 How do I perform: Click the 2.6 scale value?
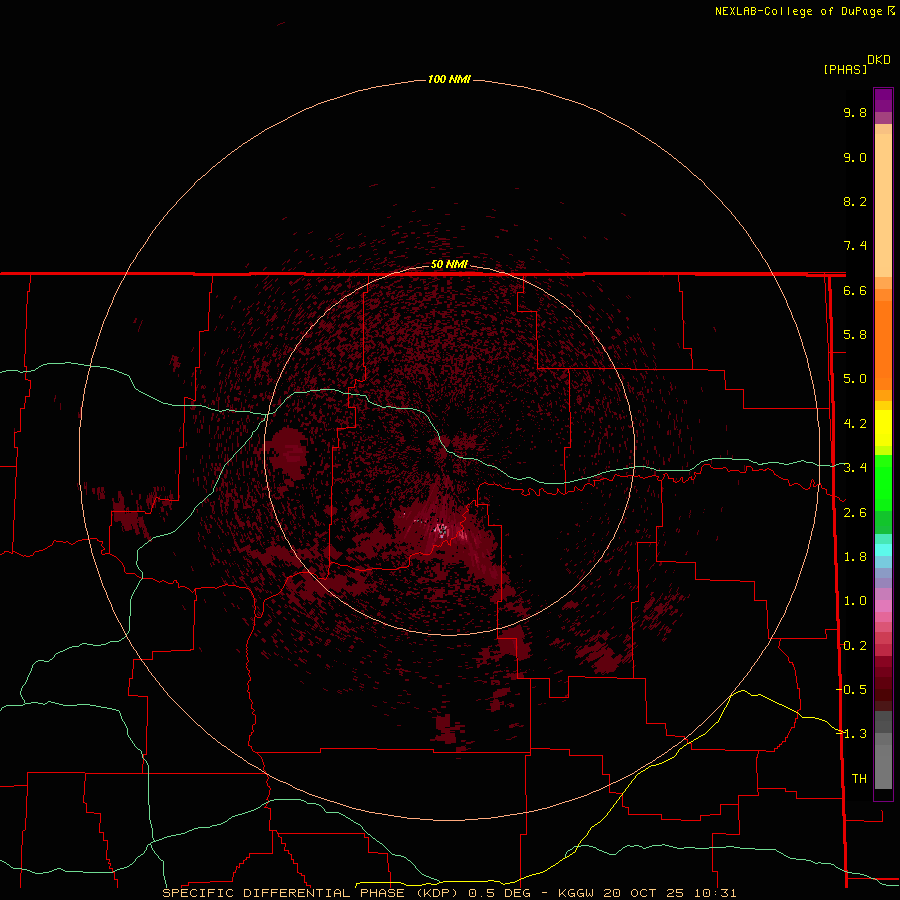coord(855,513)
